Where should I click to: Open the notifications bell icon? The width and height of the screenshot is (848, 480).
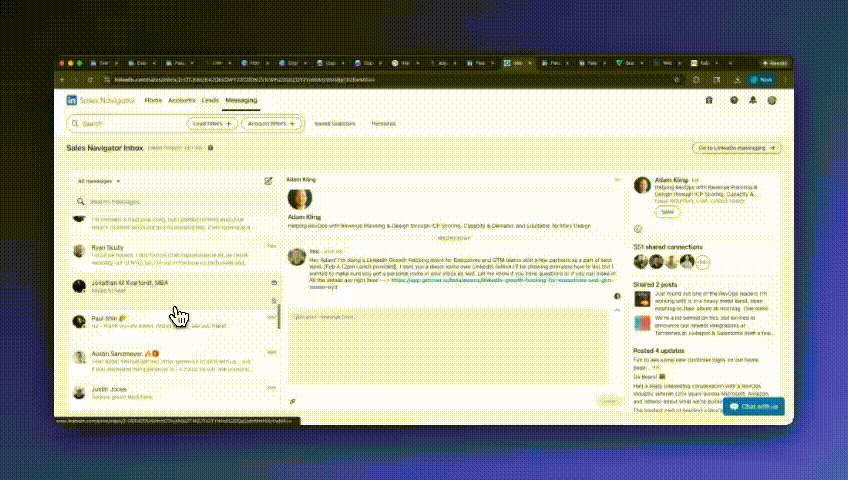753,101
